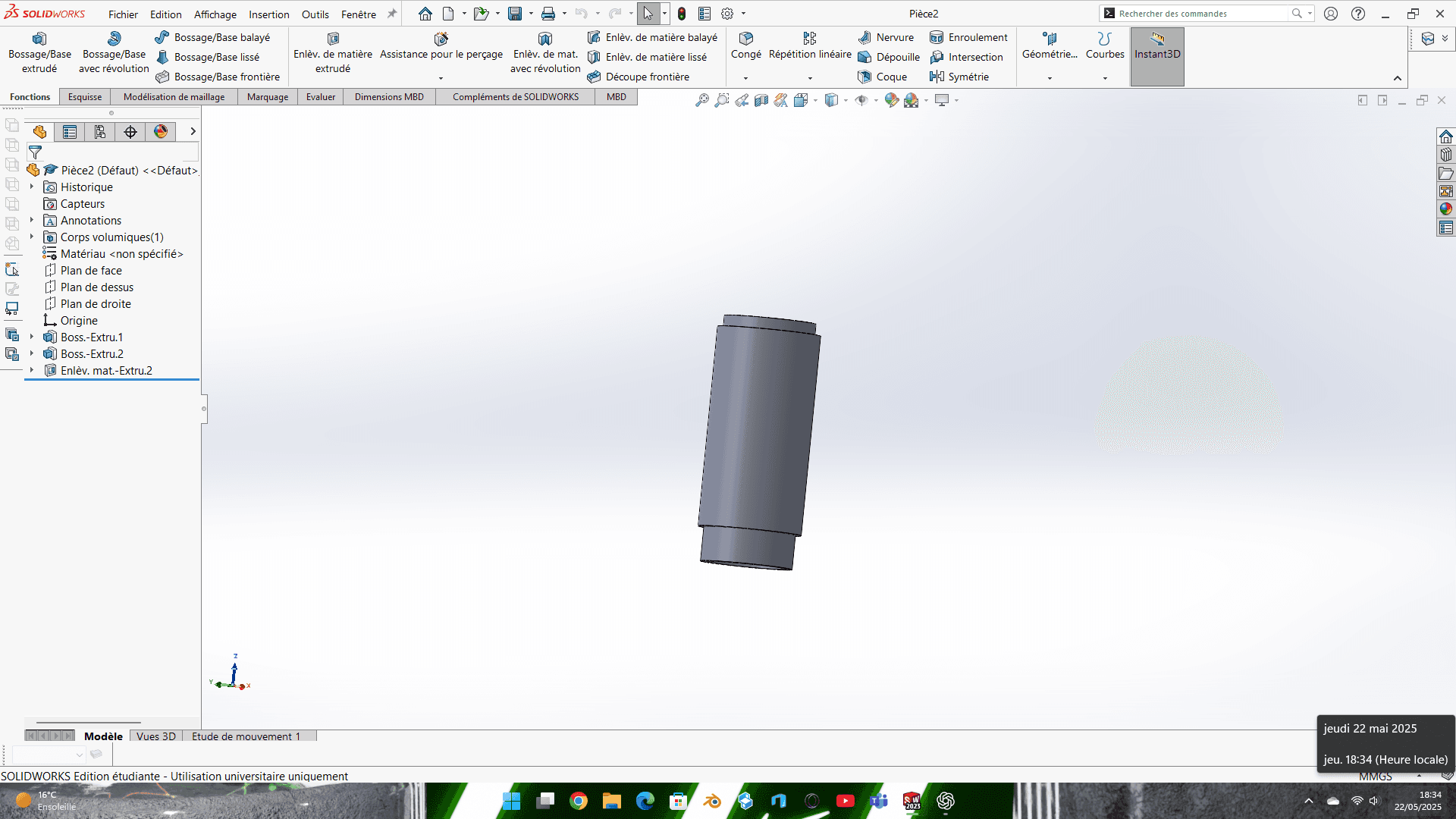
Task: Select the Coque shell tool
Action: coord(883,77)
